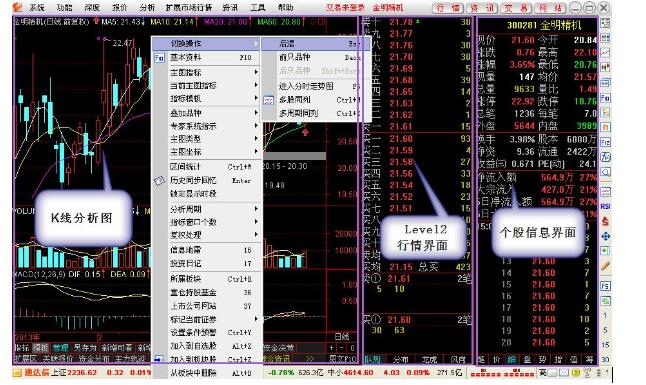The width and height of the screenshot is (646, 385).
Task: Select 多周期同列 in the submenu
Action: (x=316, y=113)
